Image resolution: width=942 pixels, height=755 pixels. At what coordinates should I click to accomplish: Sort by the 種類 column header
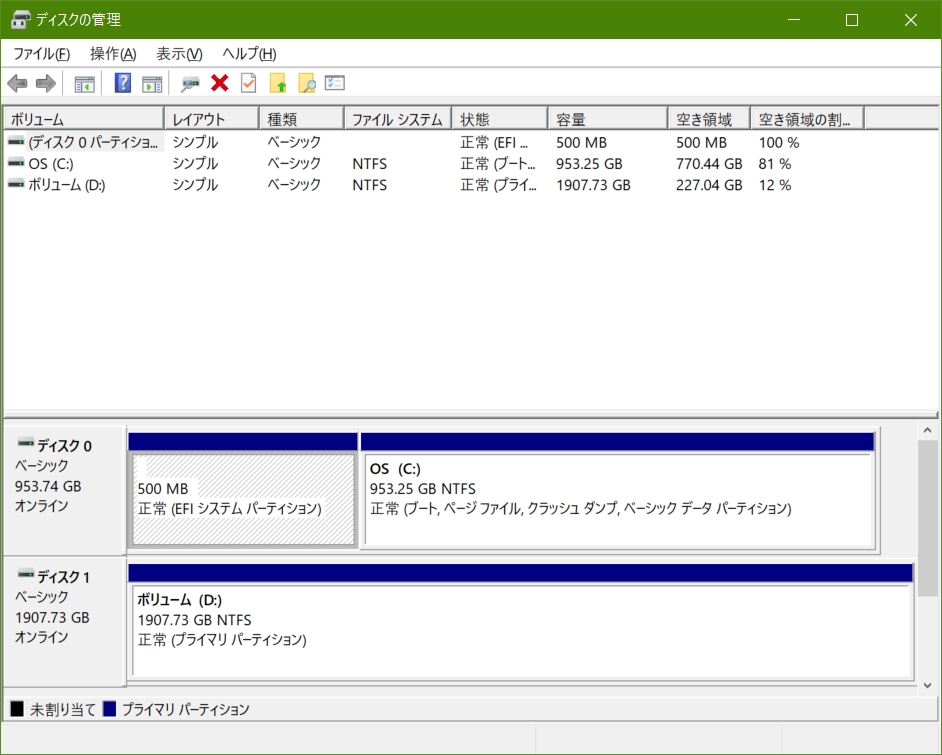tap(302, 119)
